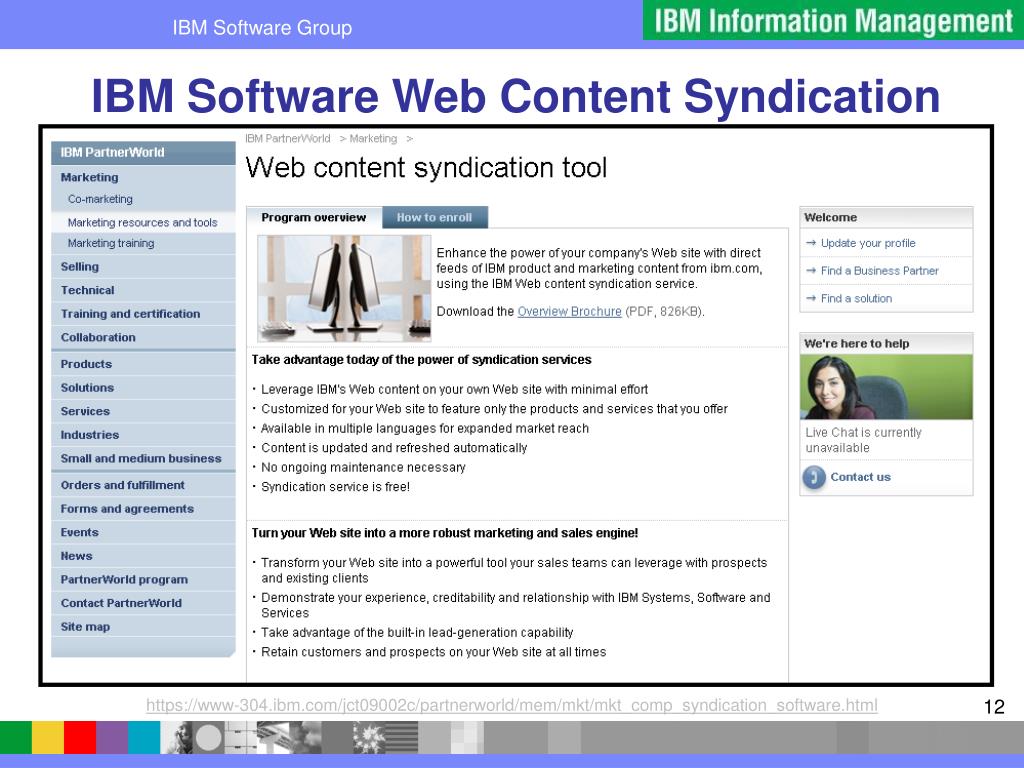Click the yellow footer color square

pos(48,737)
